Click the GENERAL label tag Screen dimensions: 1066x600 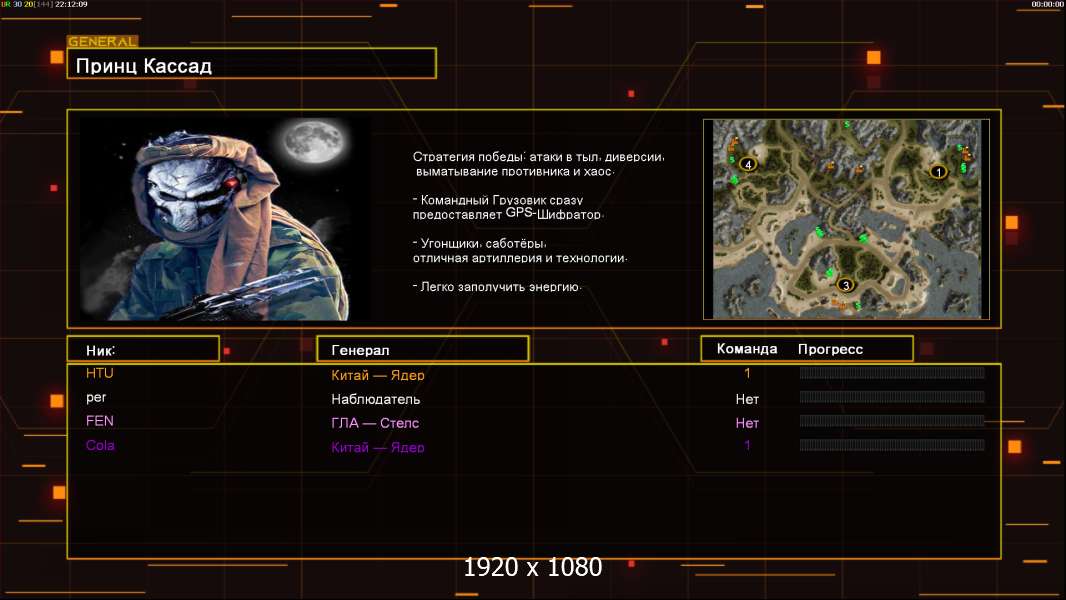102,41
